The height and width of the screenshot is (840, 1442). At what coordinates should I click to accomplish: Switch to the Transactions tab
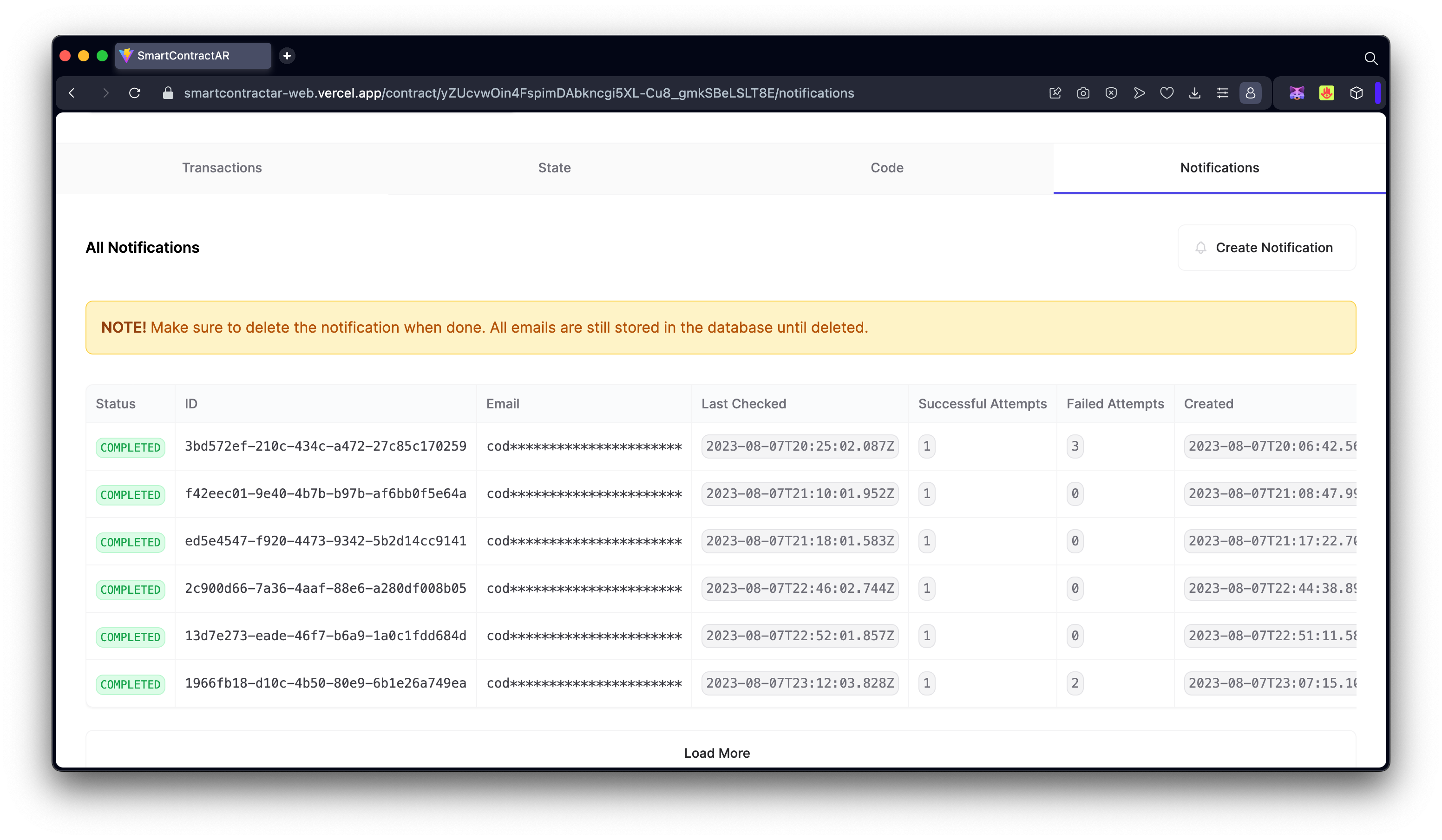[222, 168]
